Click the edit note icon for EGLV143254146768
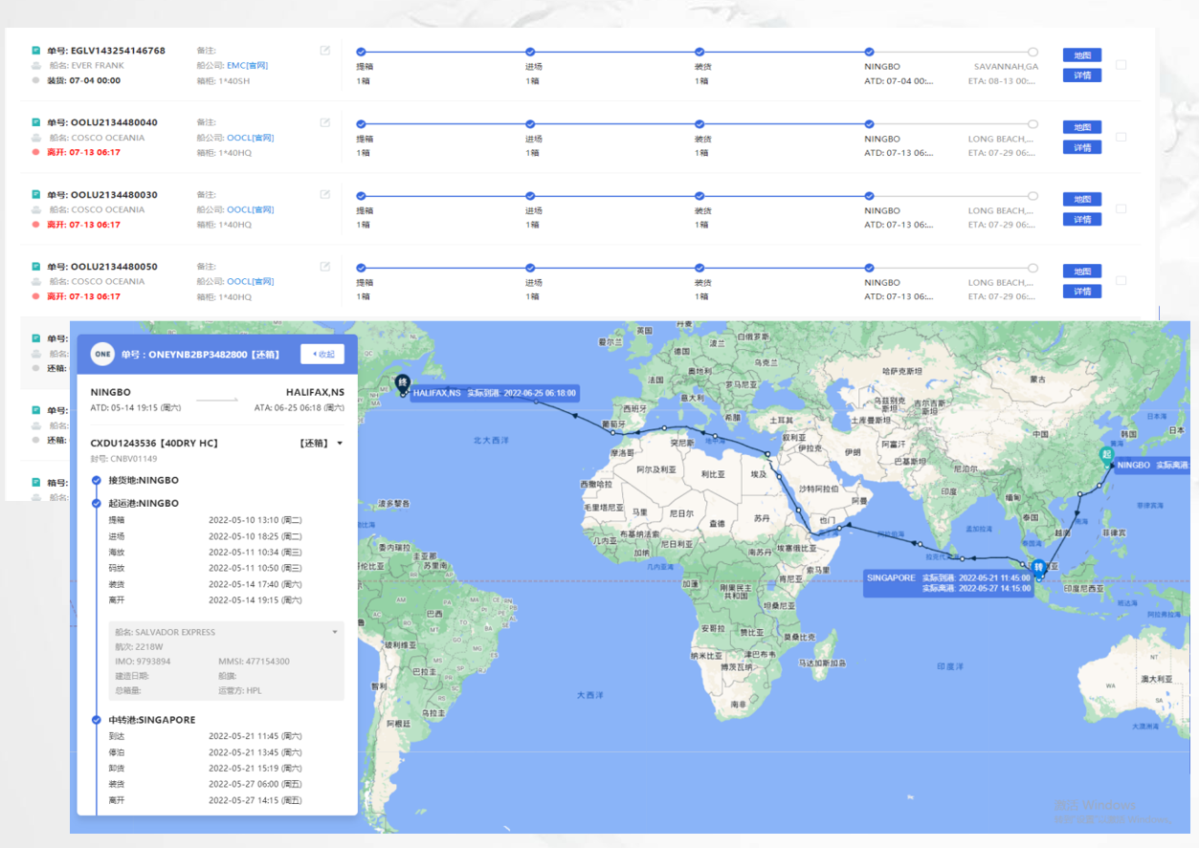 (x=325, y=51)
